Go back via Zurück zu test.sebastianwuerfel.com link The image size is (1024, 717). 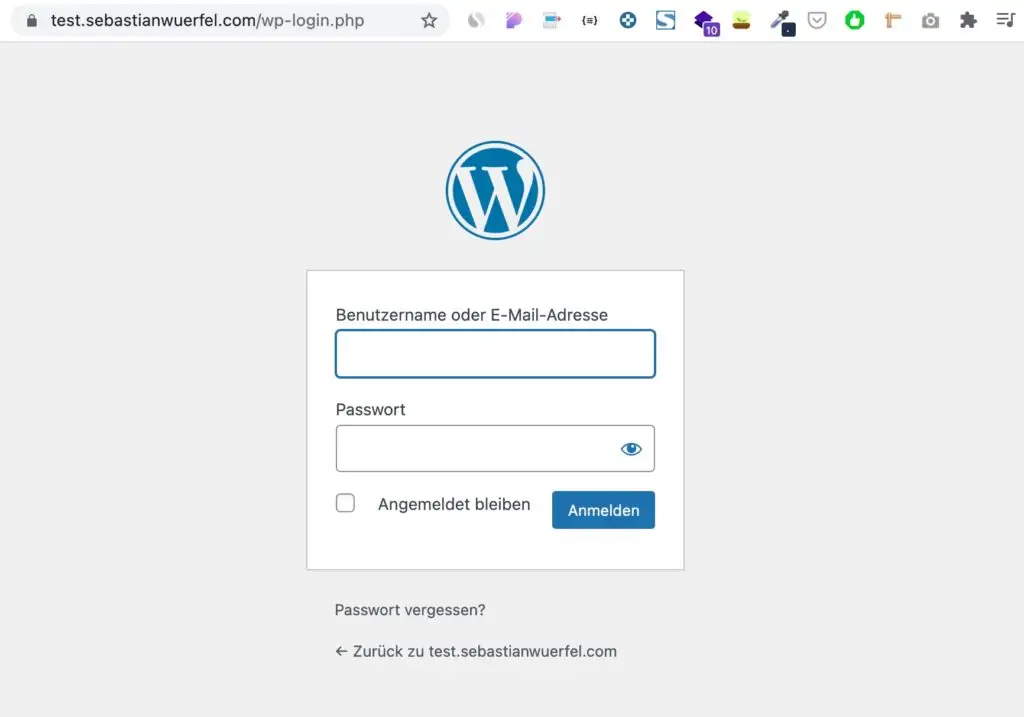475,651
